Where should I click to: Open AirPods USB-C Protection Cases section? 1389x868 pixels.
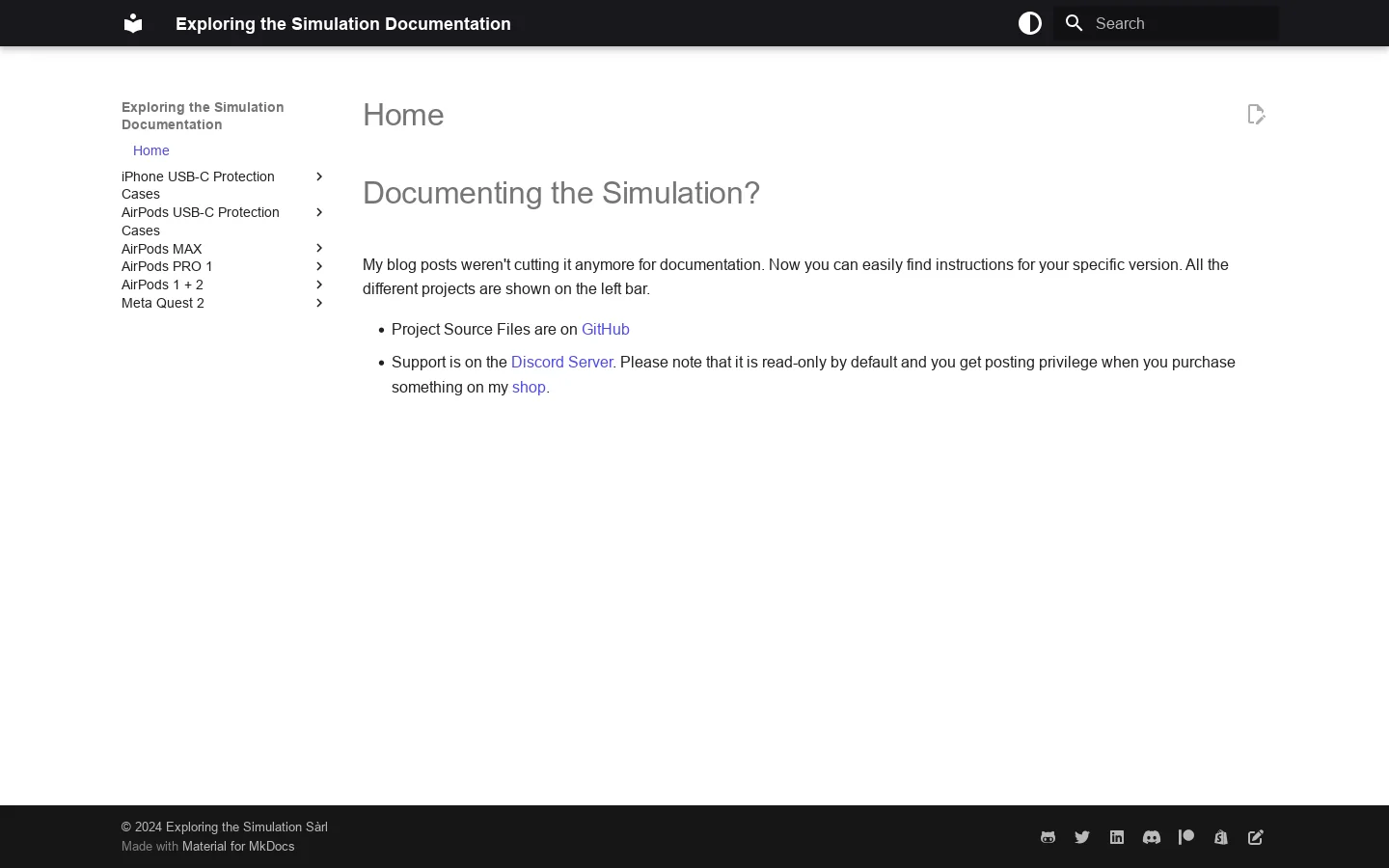pos(201,221)
